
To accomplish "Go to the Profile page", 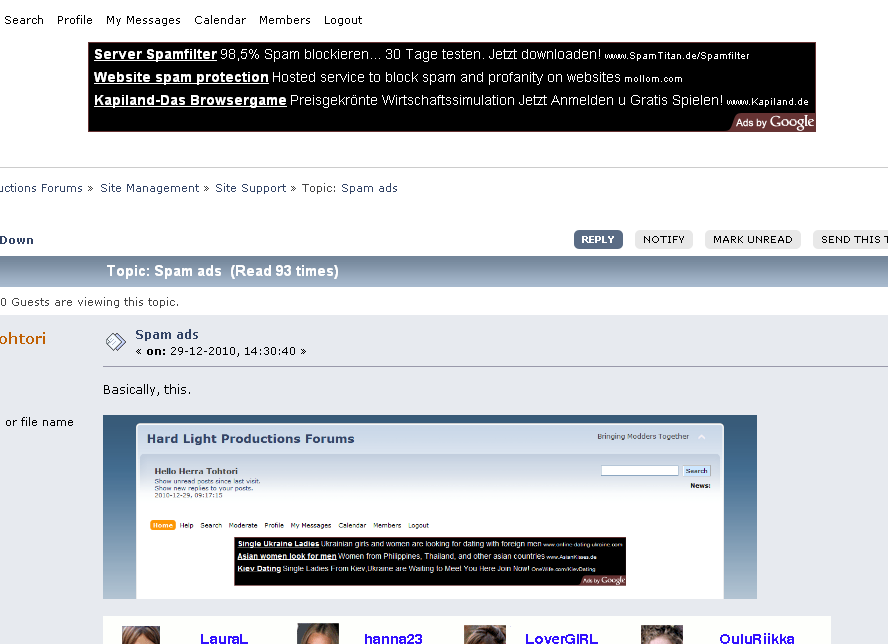I will pyautogui.click(x=75, y=20).
